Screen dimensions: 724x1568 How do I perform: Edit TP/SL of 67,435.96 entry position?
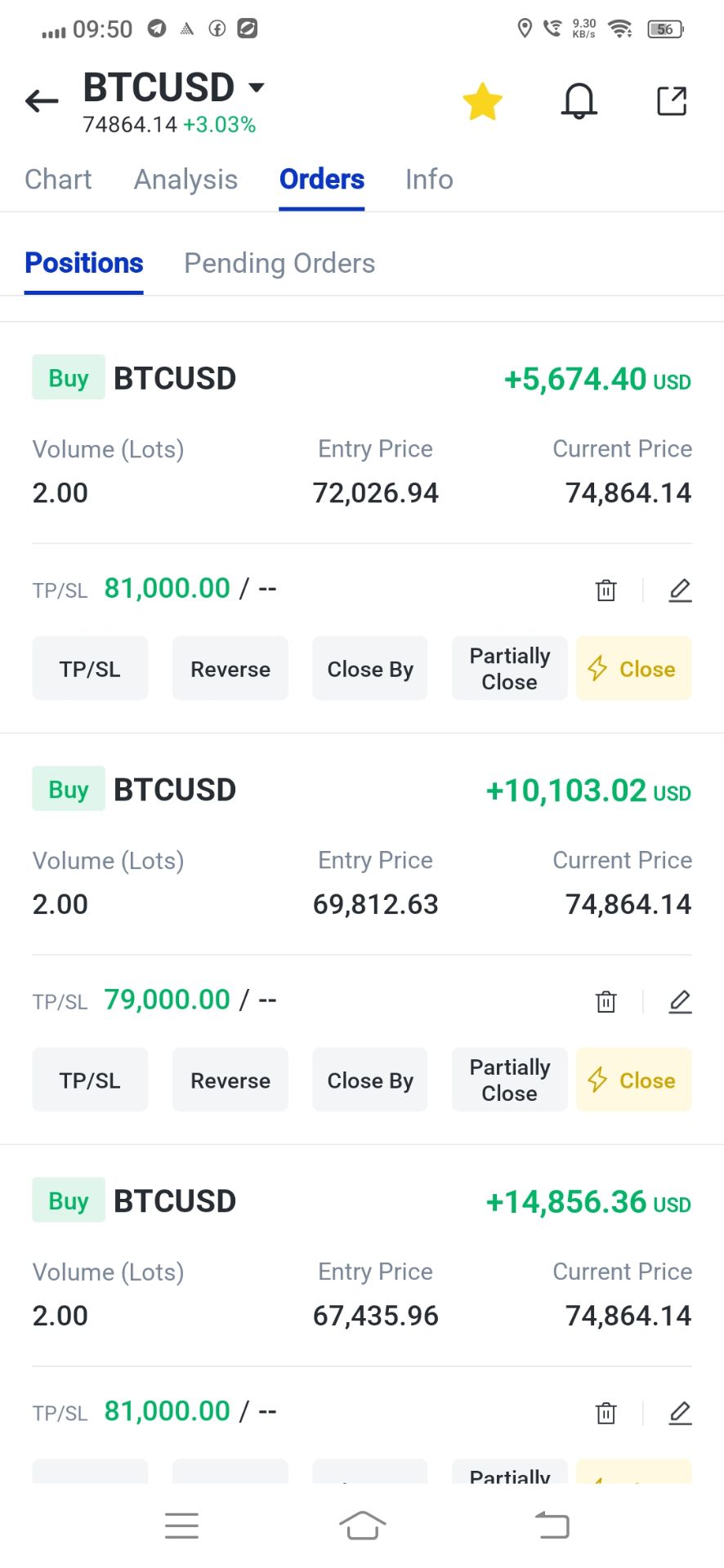(680, 1413)
